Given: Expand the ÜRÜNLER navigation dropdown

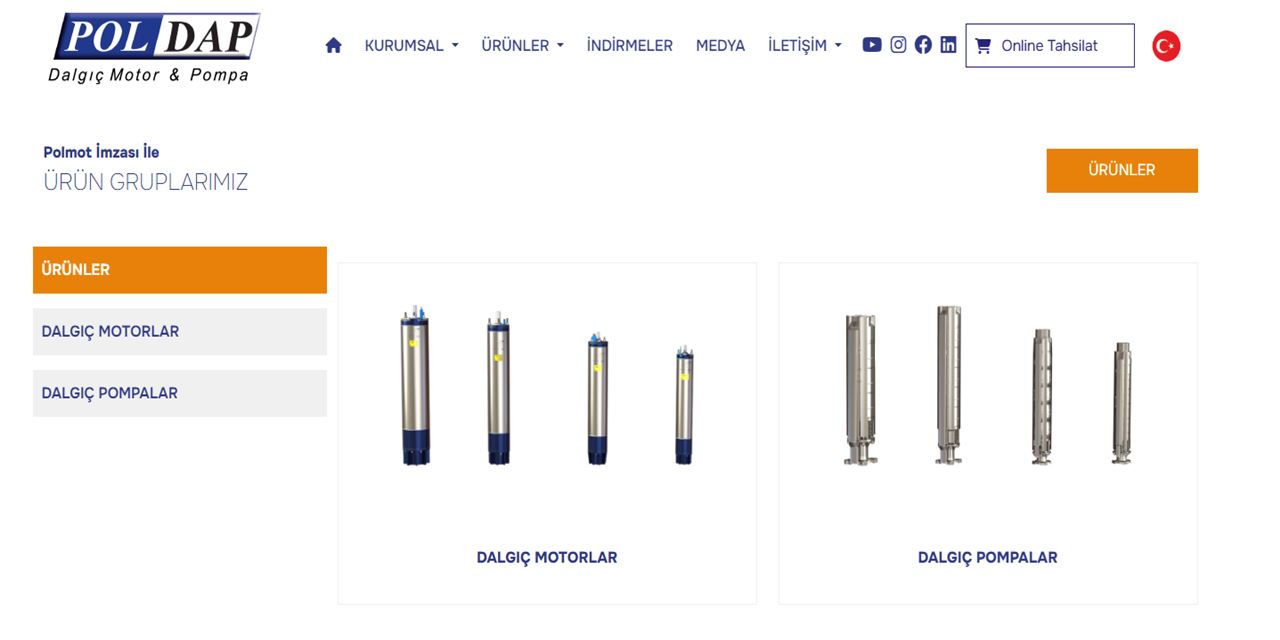Looking at the screenshot, I should coord(522,46).
